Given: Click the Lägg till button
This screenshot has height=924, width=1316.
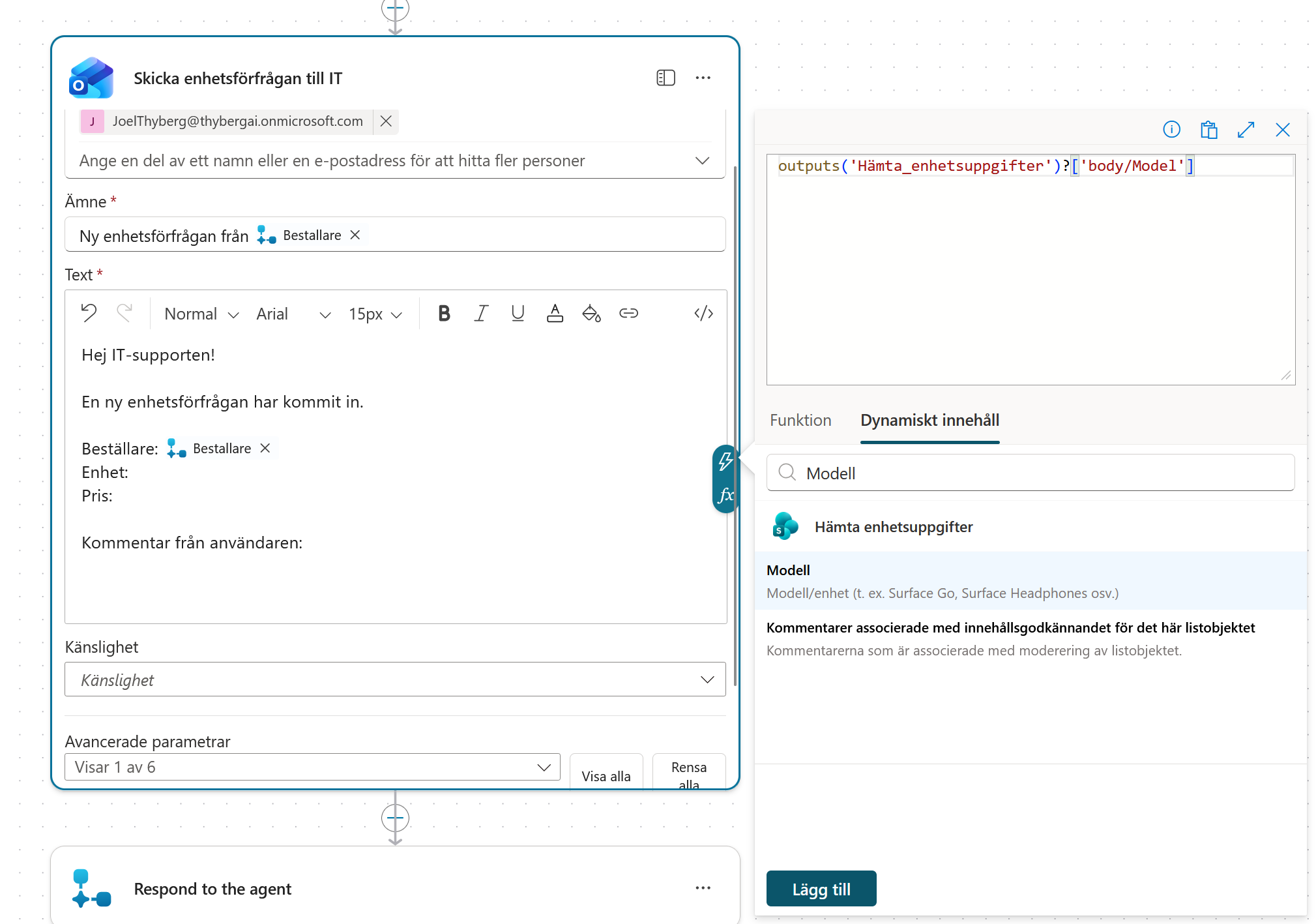Looking at the screenshot, I should 821,889.
